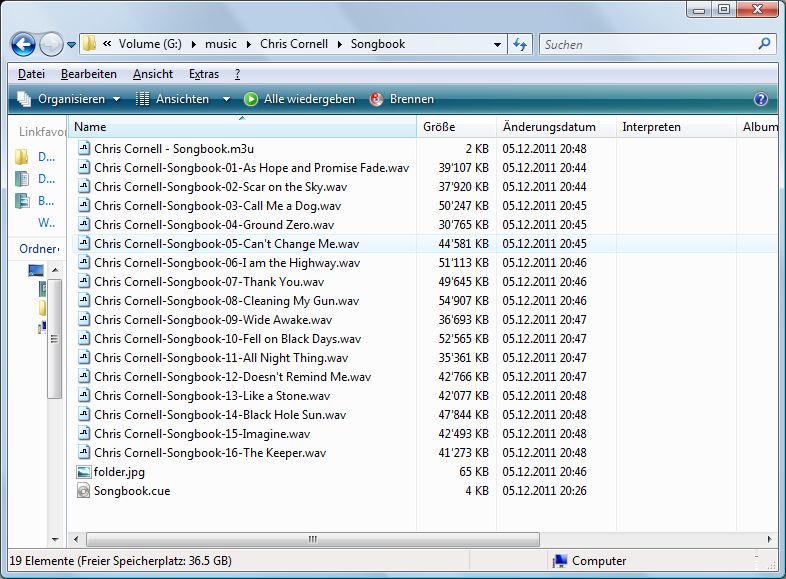Select the 13-Like a Stone.wav file
This screenshot has height=579, width=786.
[x=215, y=396]
